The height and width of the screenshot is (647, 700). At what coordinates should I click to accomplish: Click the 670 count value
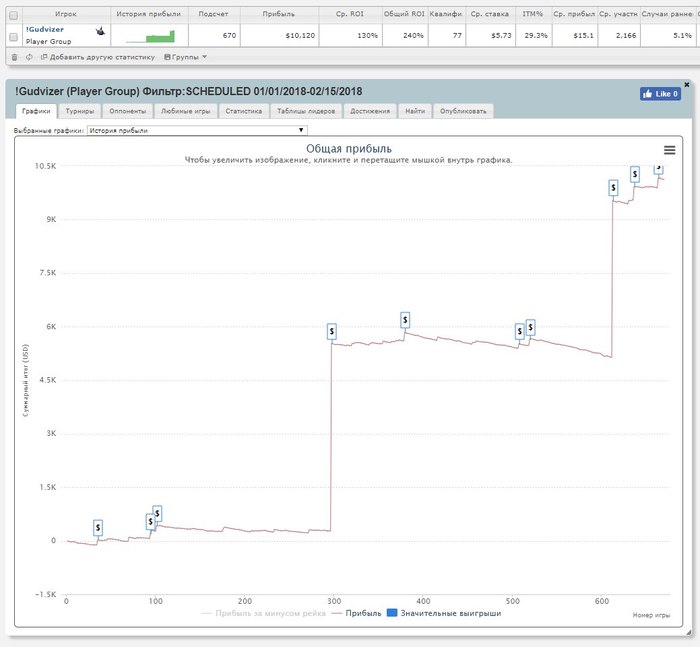tap(229, 35)
